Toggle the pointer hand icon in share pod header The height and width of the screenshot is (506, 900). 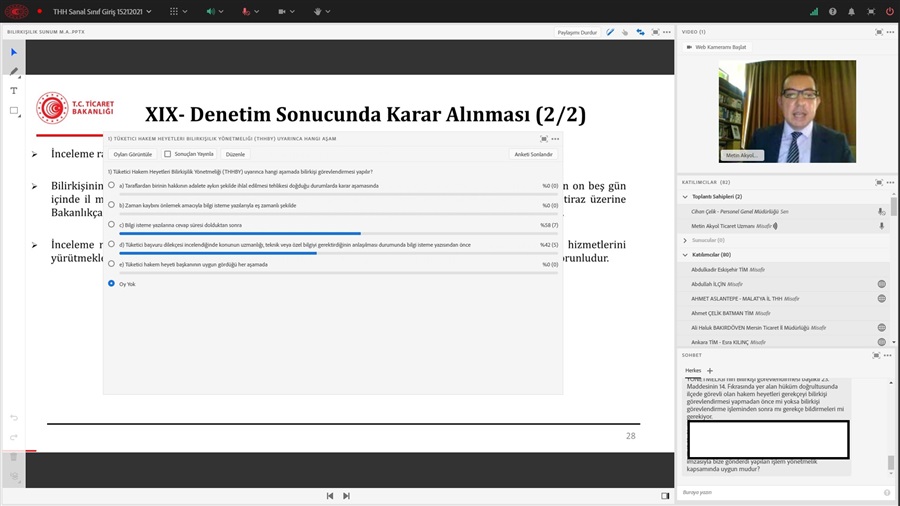coord(625,32)
